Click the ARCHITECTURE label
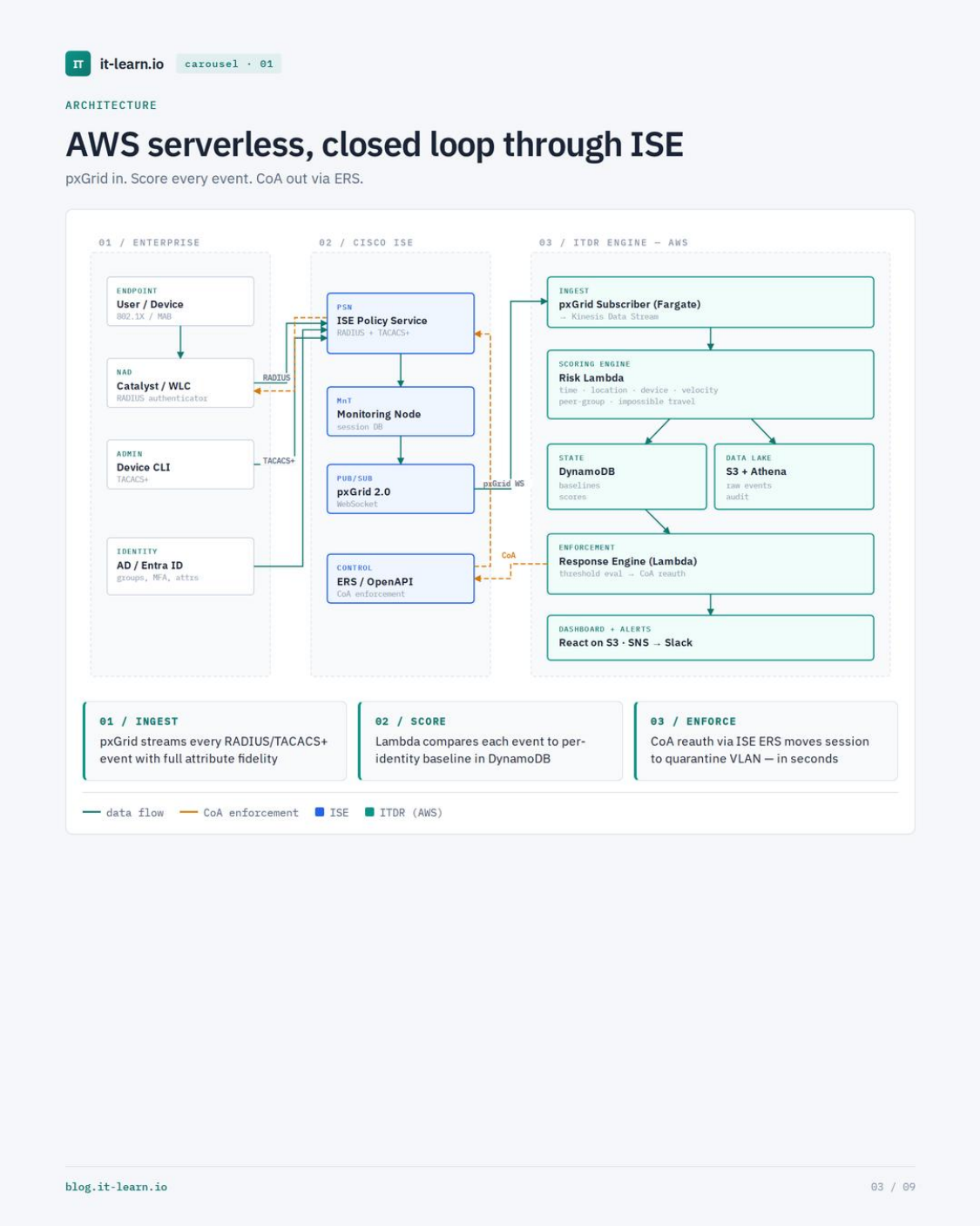The image size is (980, 1226). 112,105
